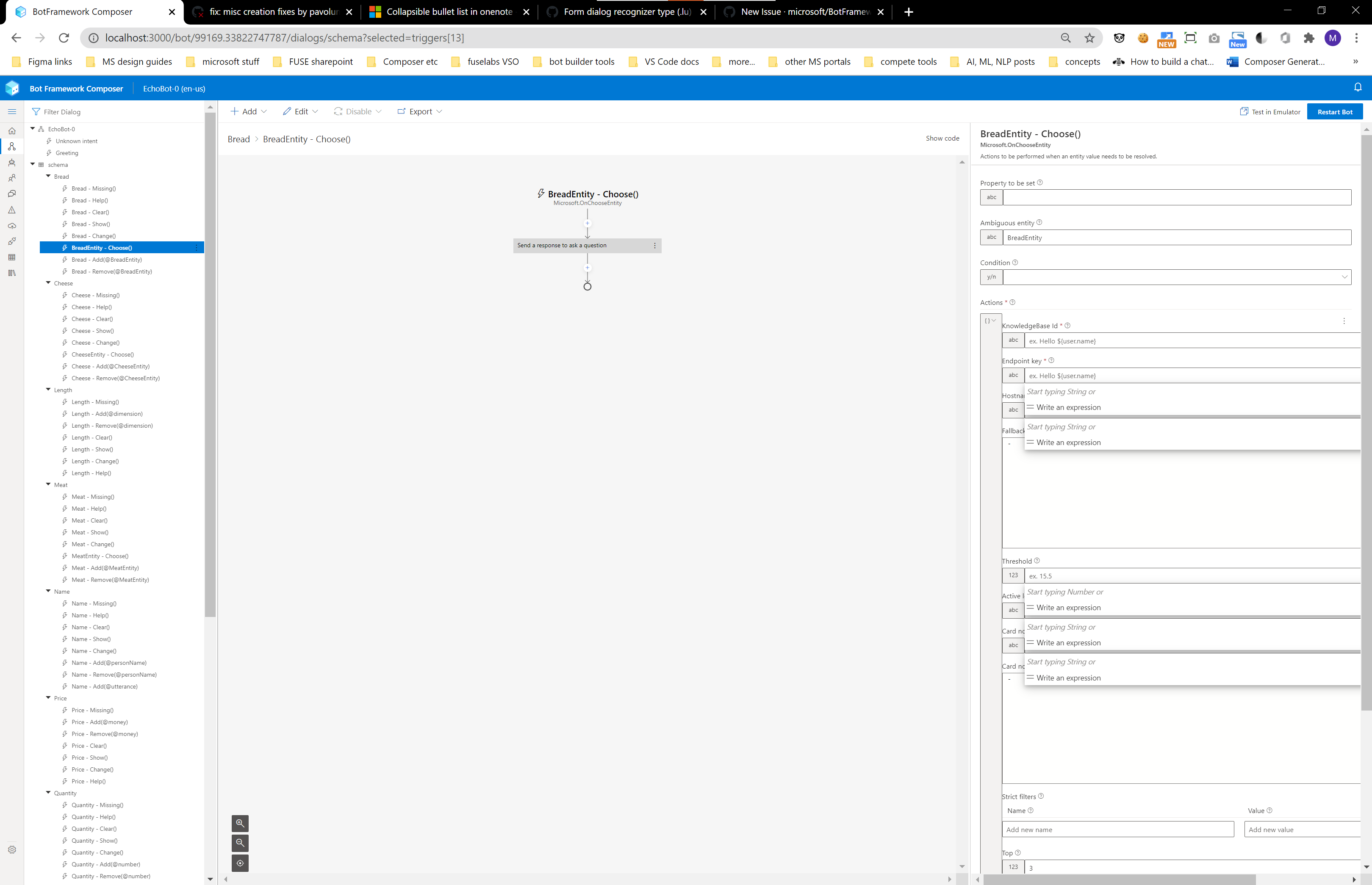Screen dimensions: 1372x885
Task: Expand the Add menu in the toolbar
Action: tap(248, 111)
